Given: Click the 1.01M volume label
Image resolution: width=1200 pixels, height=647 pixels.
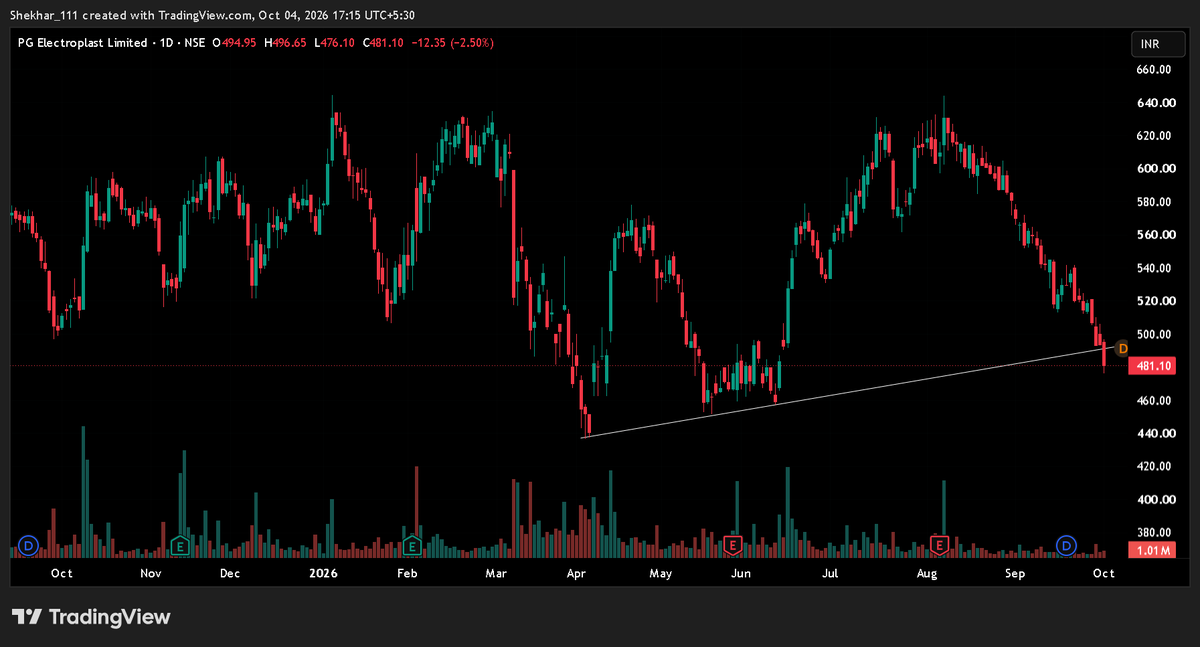Looking at the screenshot, I should 1151,550.
